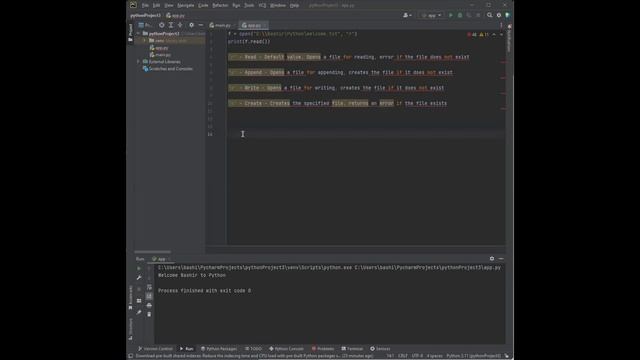Expand all in Project panel
The image size is (640, 360).
171,25
